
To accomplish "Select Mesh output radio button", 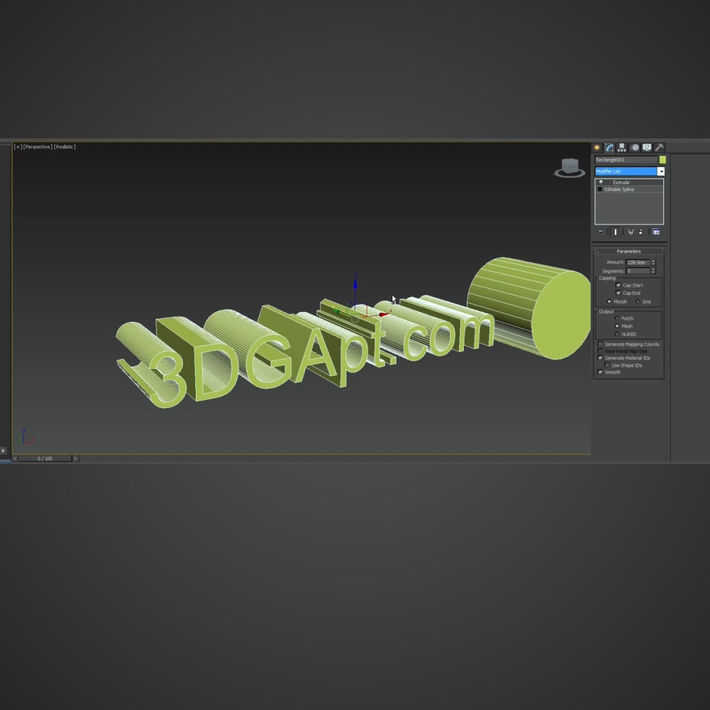I will [x=617, y=326].
